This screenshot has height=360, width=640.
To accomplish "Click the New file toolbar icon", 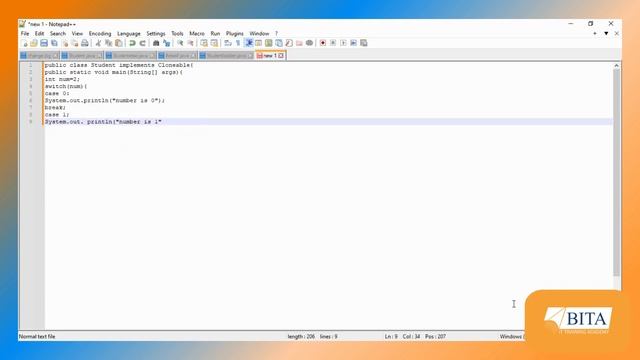I will coord(24,43).
